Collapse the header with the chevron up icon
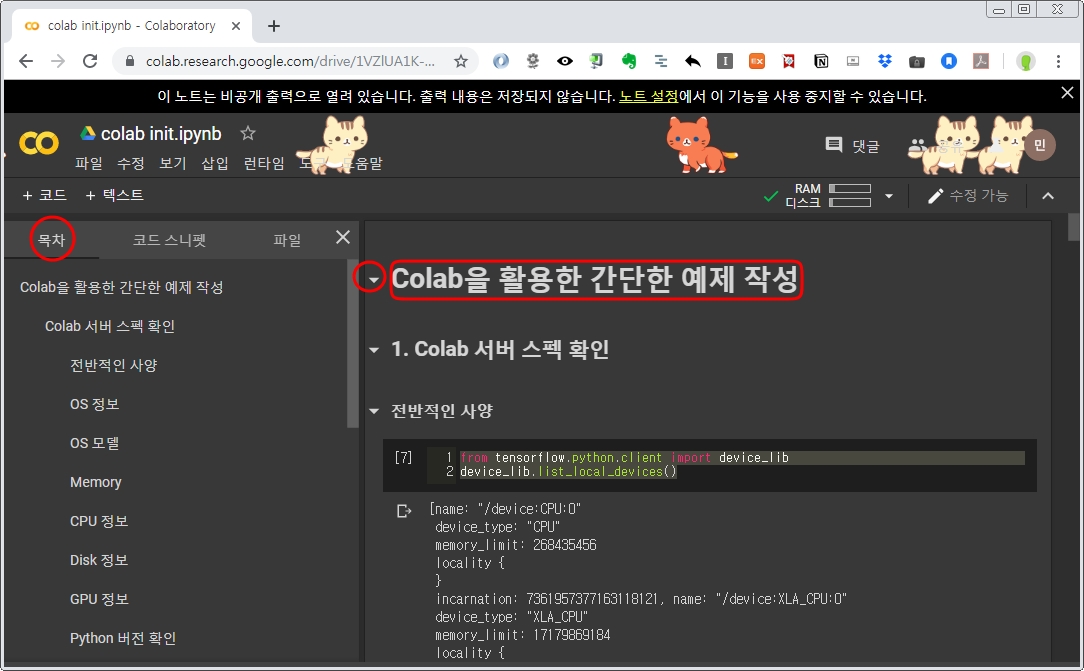 coord(1048,196)
